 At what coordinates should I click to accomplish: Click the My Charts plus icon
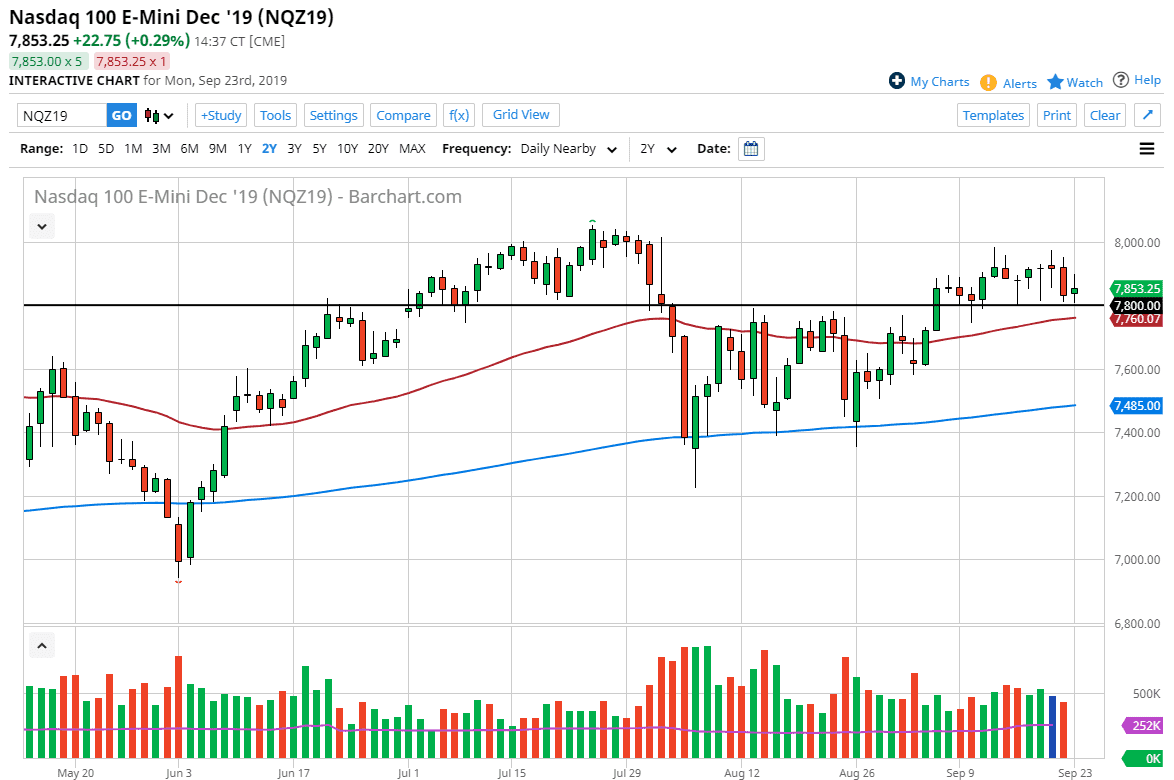pyautogui.click(x=897, y=81)
